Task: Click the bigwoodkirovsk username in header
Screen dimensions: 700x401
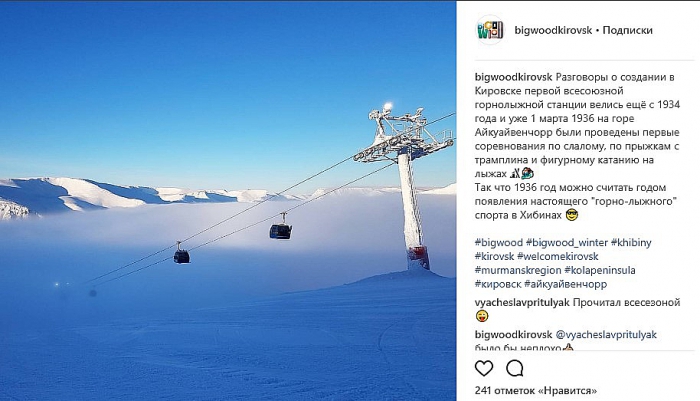Action: (x=553, y=30)
